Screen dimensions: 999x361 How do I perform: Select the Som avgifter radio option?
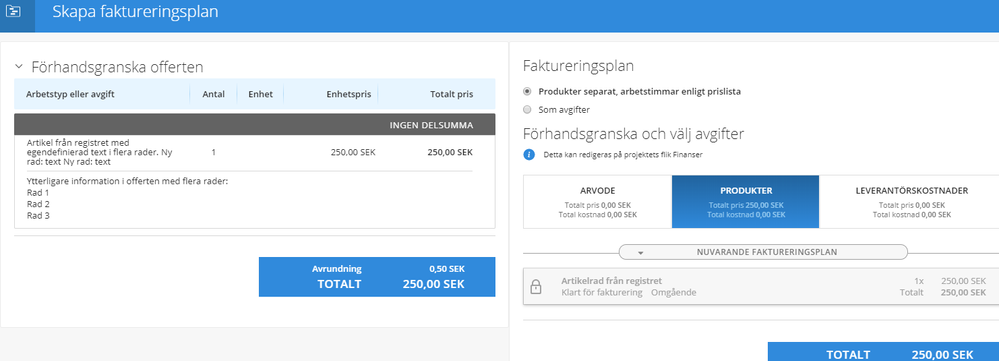tap(527, 110)
